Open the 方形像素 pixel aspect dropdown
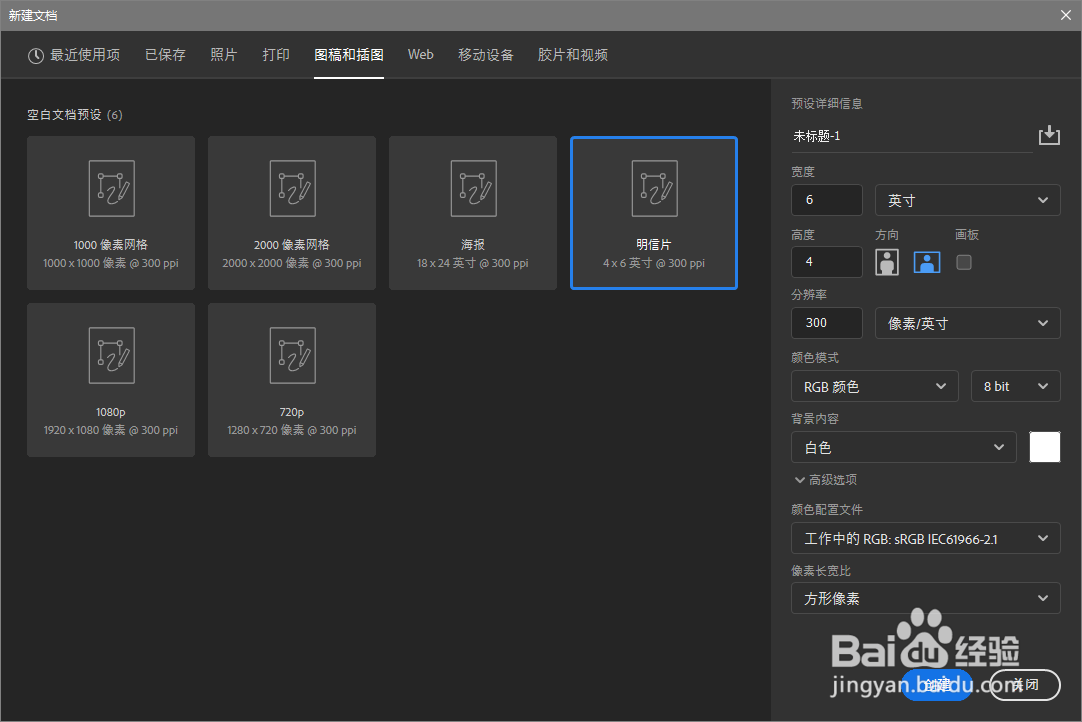The width and height of the screenshot is (1082, 722). point(925,598)
